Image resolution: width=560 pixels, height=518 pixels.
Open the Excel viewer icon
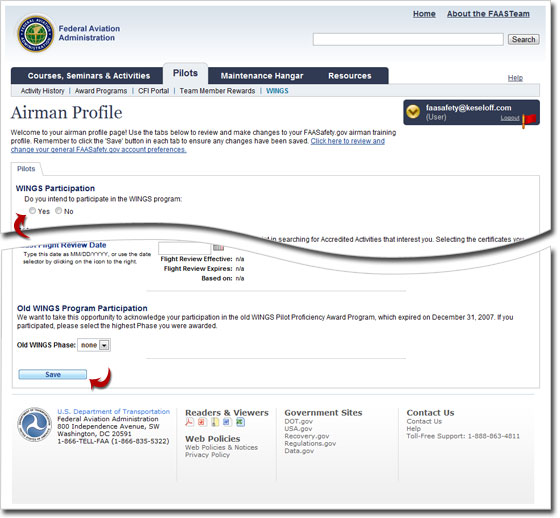240,422
